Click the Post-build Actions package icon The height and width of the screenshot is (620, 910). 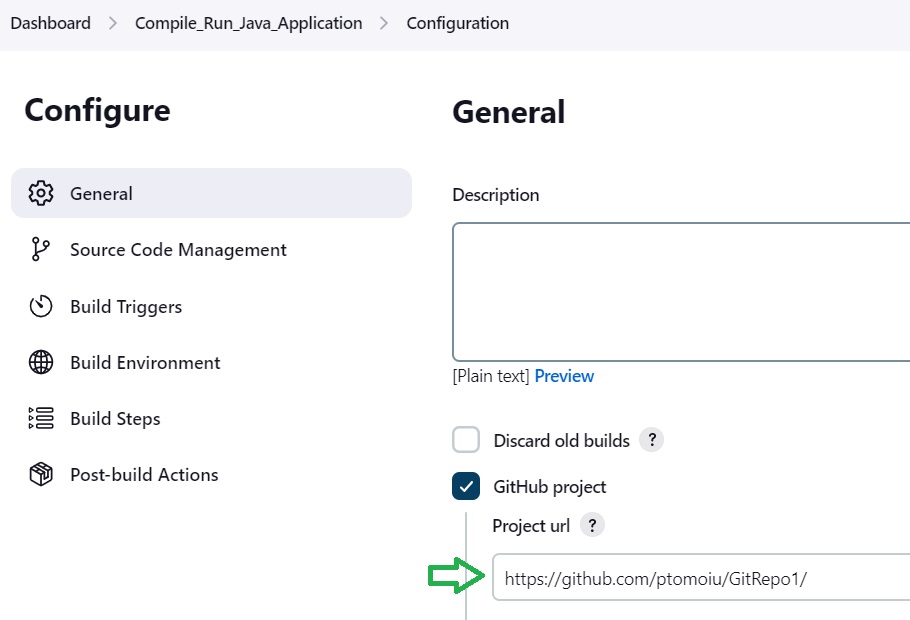[x=41, y=474]
